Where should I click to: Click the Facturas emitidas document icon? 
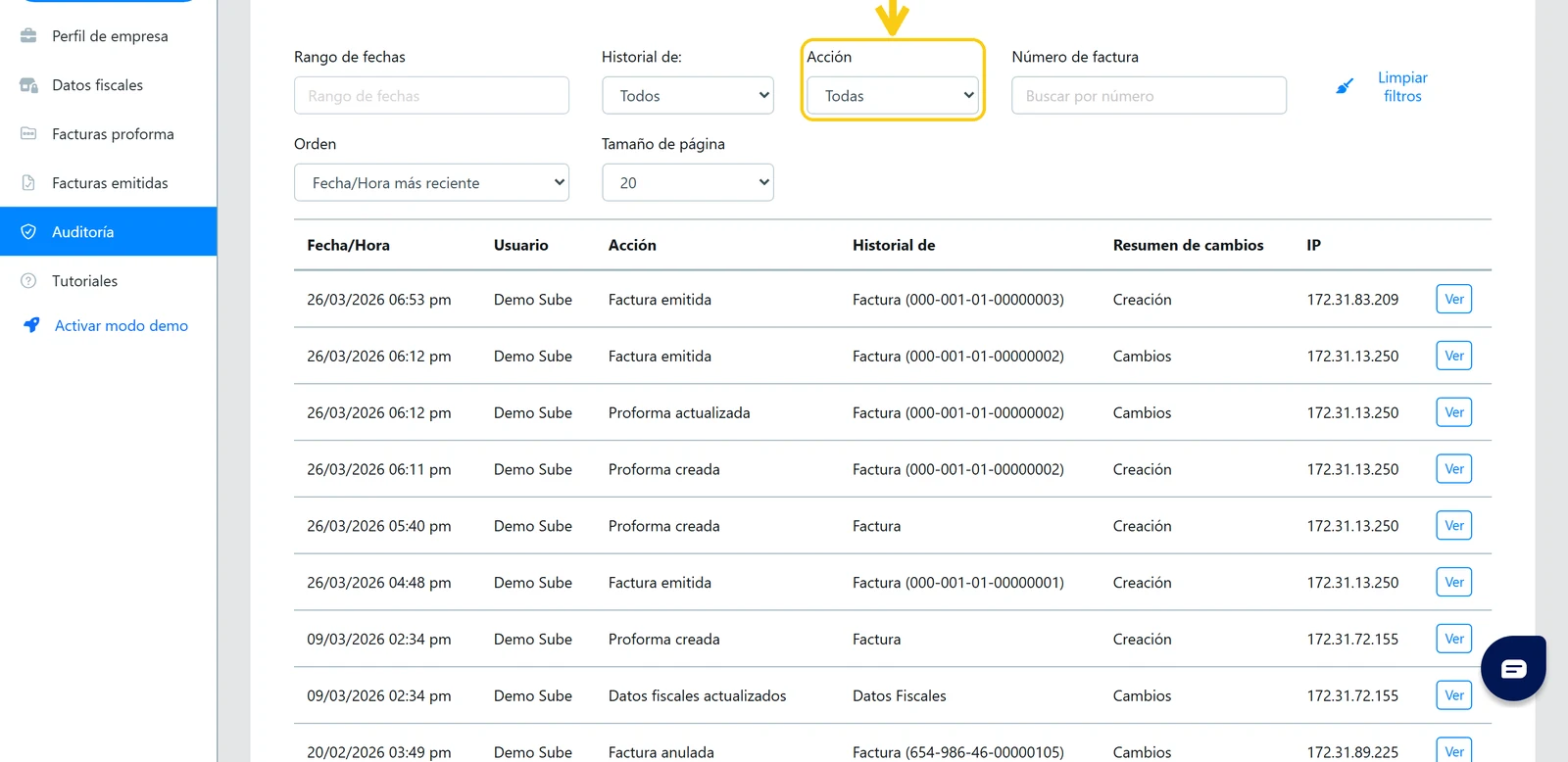[28, 183]
